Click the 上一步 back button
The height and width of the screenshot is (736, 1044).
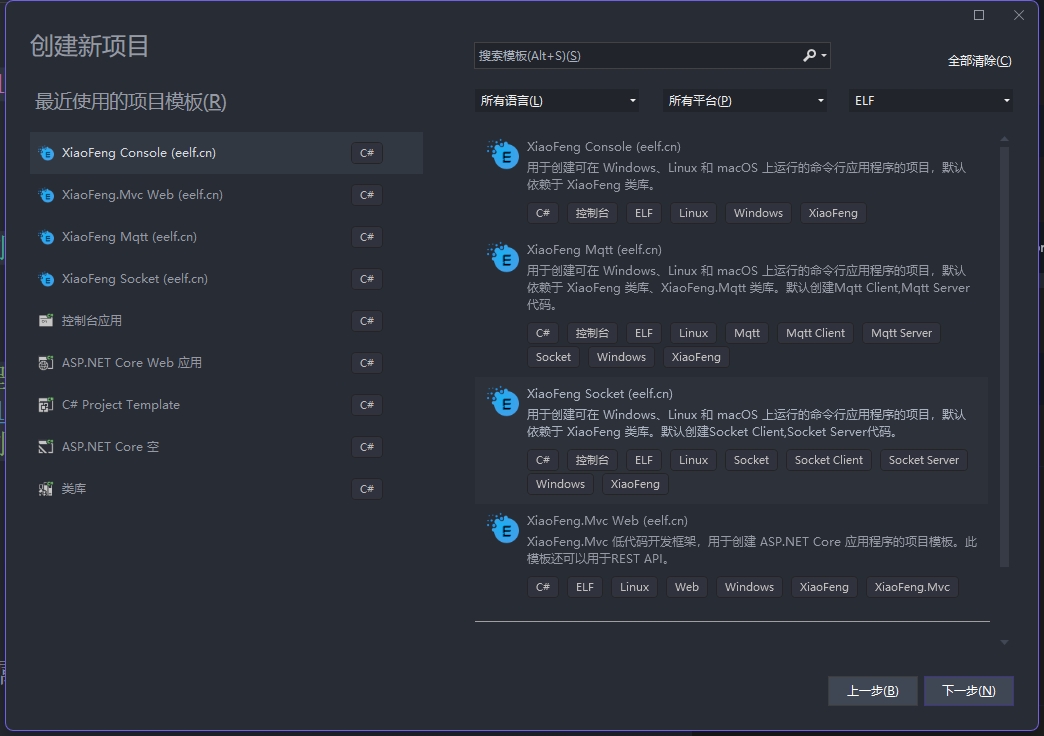point(873,691)
